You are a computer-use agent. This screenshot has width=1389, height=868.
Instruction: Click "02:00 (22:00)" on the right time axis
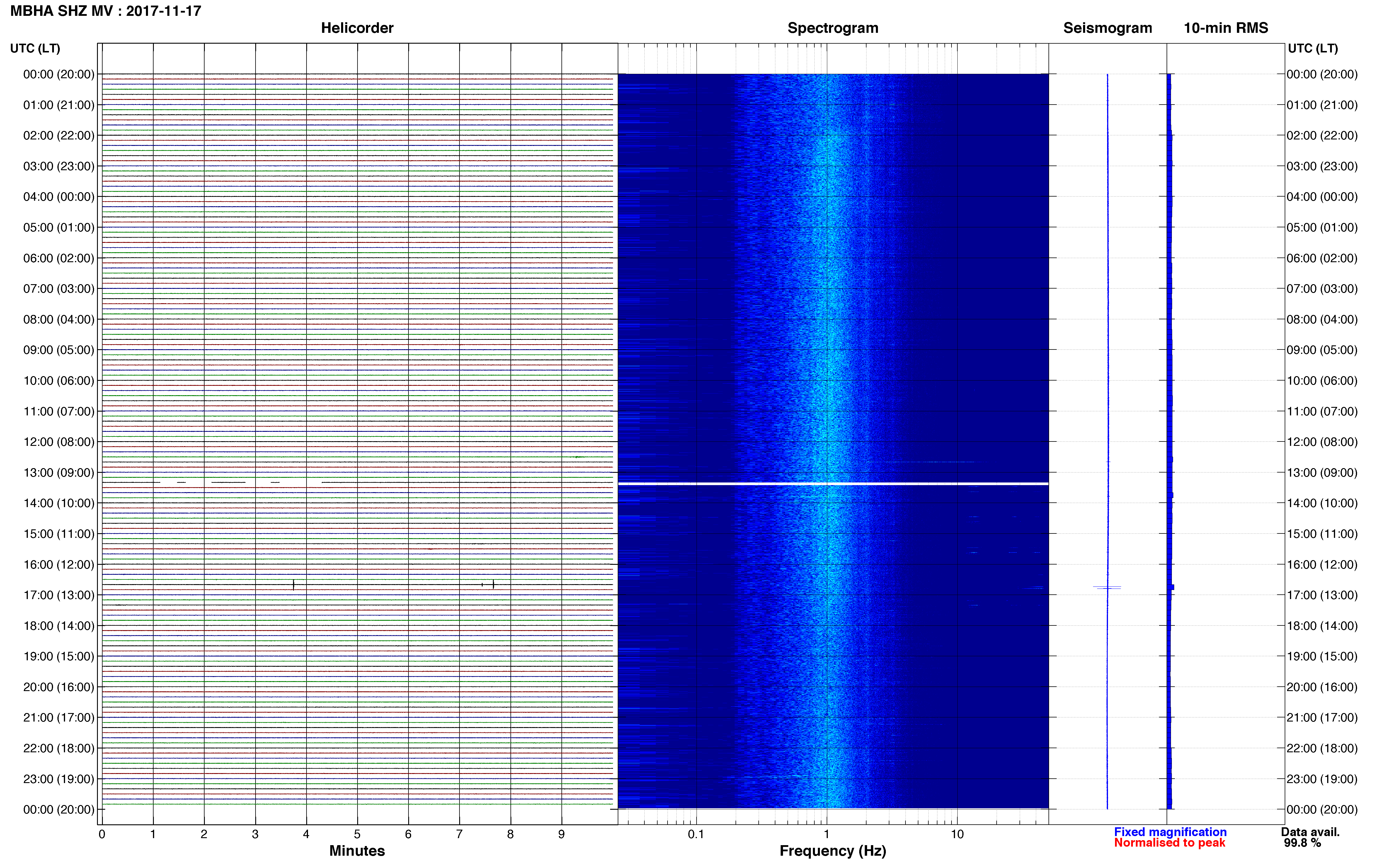[1322, 135]
